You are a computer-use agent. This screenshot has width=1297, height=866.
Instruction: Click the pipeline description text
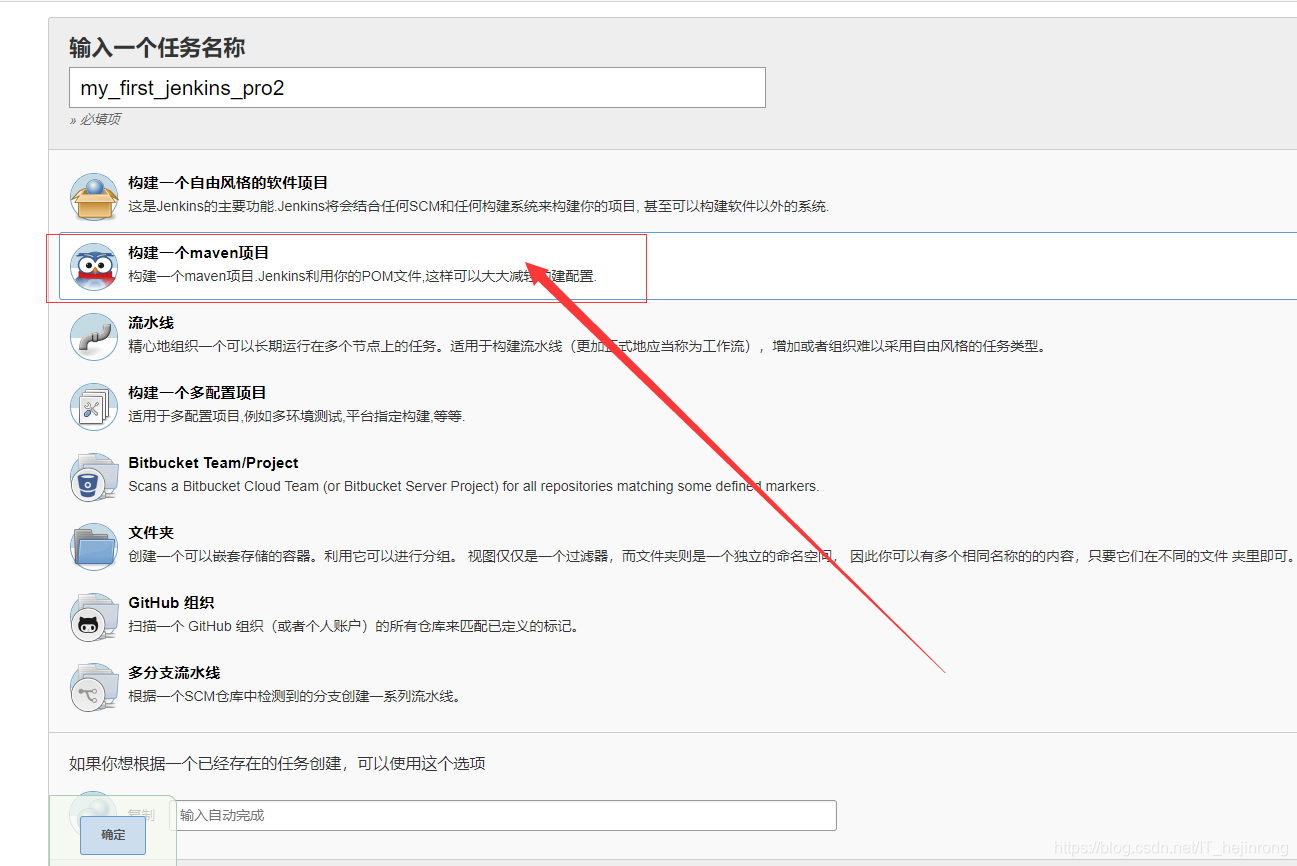pos(587,347)
